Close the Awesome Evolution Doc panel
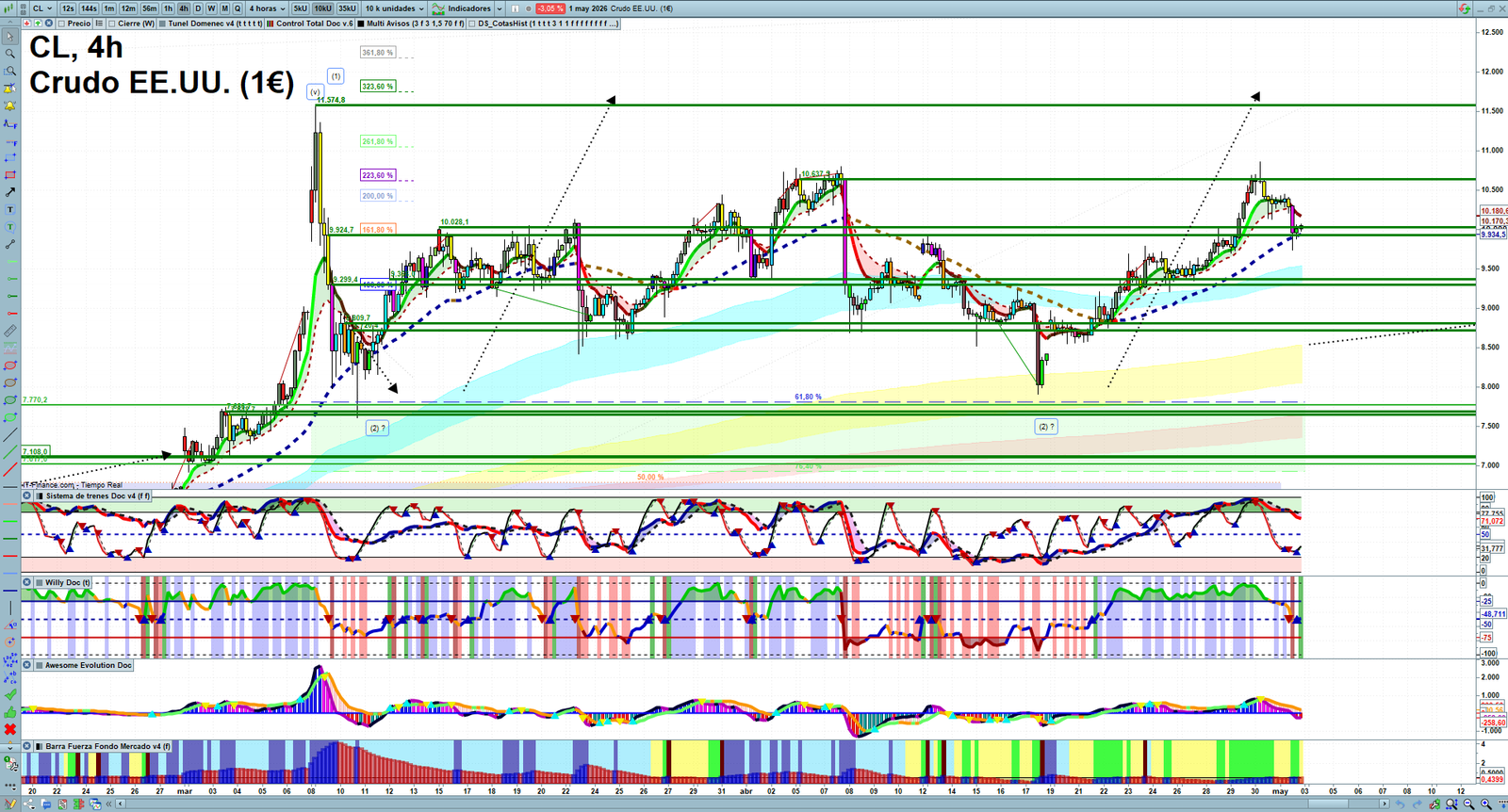 (x=26, y=665)
